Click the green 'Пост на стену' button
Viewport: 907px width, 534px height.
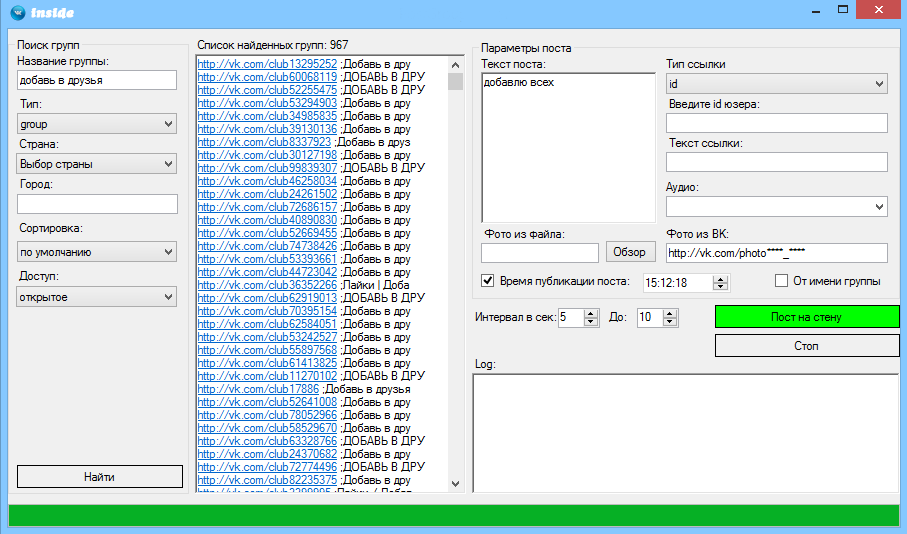click(807, 316)
